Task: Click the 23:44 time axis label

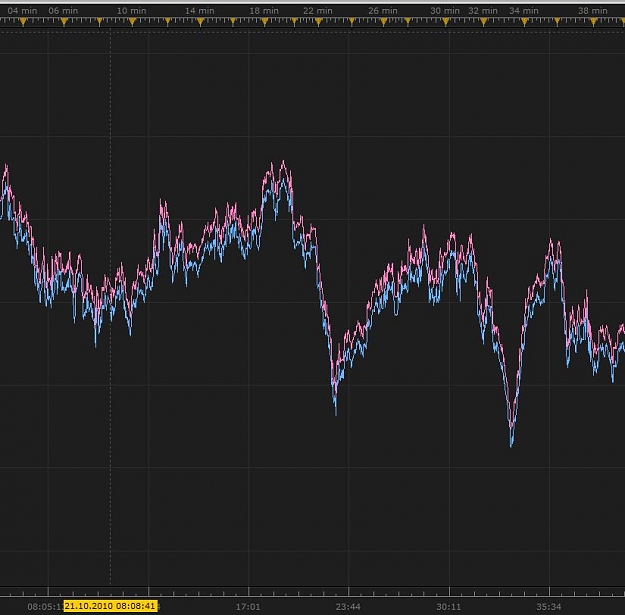Action: 348,607
